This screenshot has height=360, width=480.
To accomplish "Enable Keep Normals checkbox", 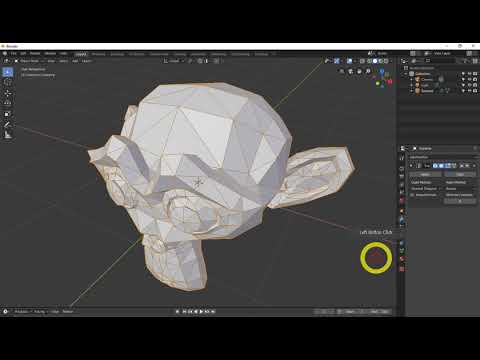I will (412, 195).
